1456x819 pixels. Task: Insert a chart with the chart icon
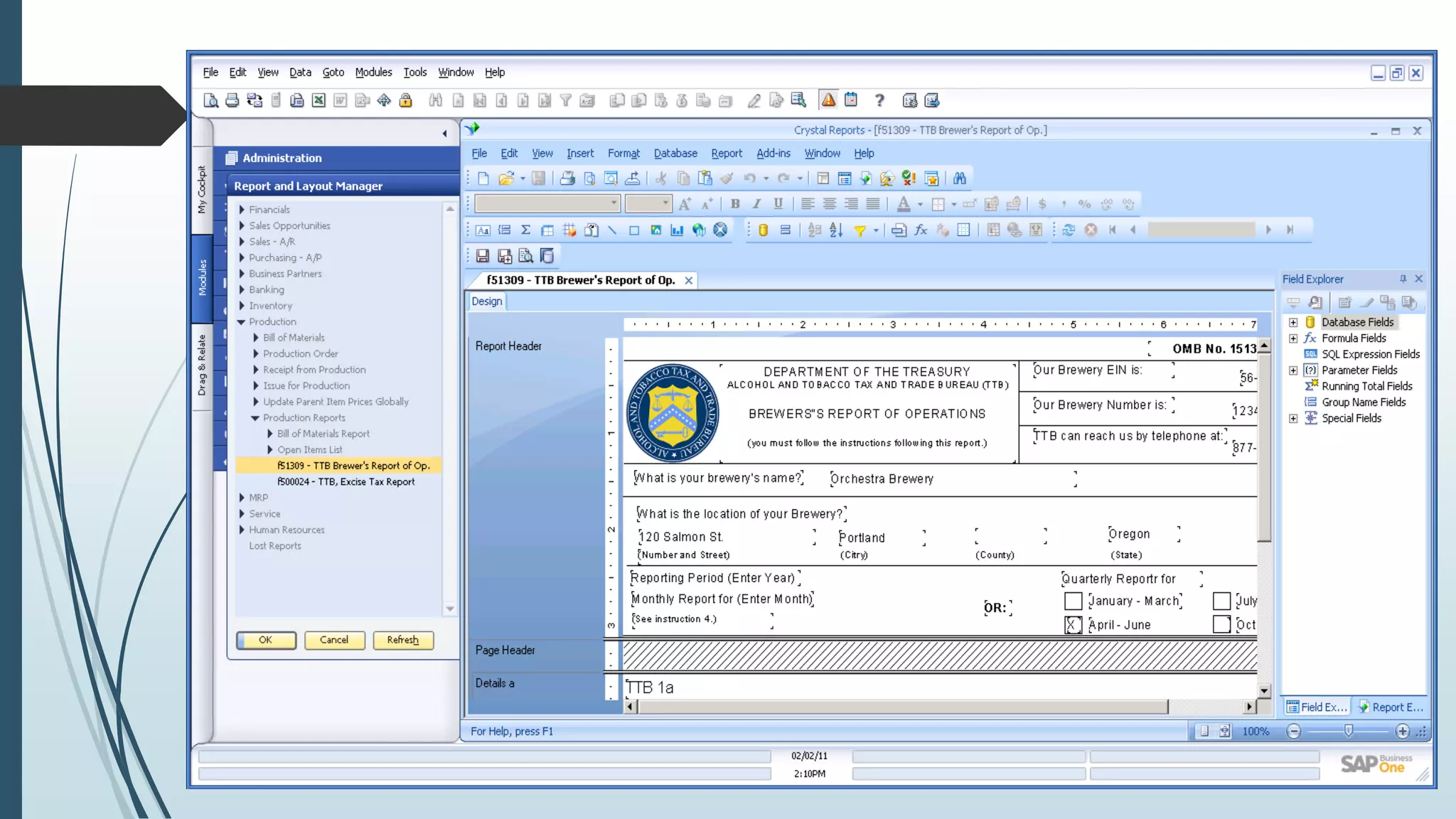pos(677,230)
